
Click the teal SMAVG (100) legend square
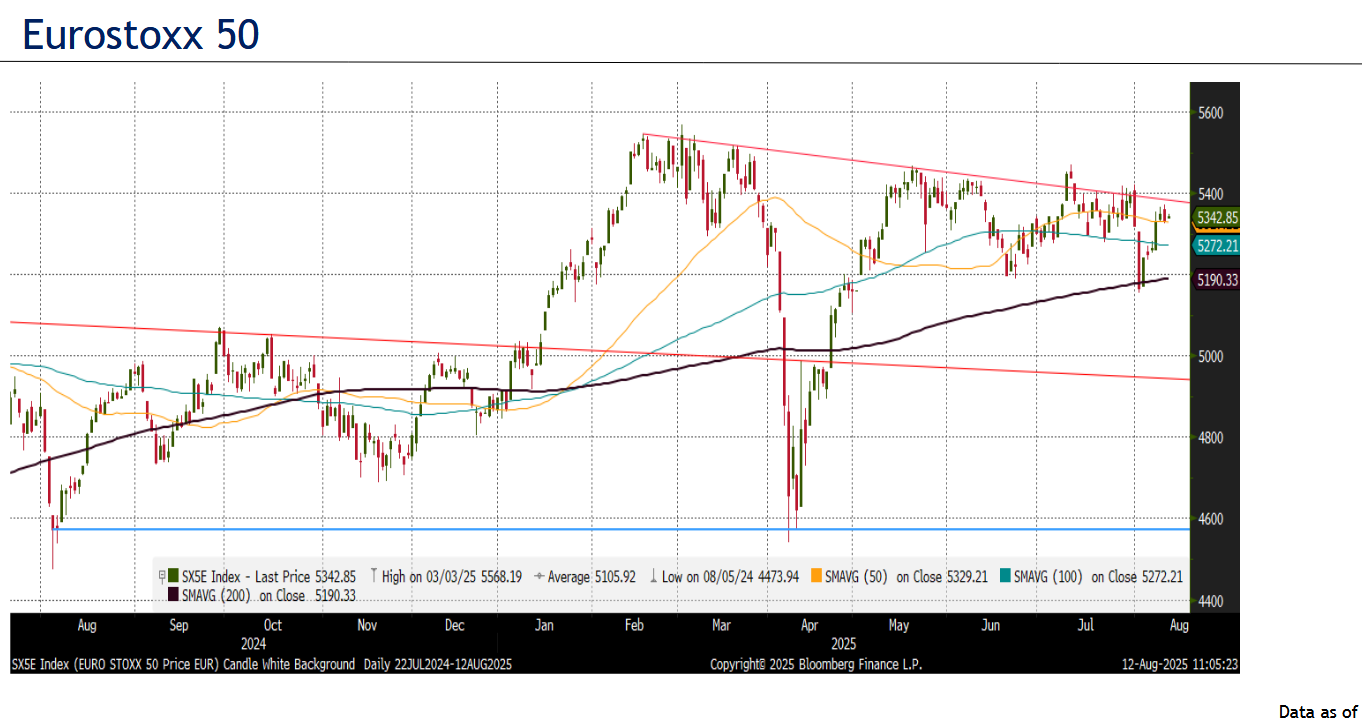(1005, 577)
